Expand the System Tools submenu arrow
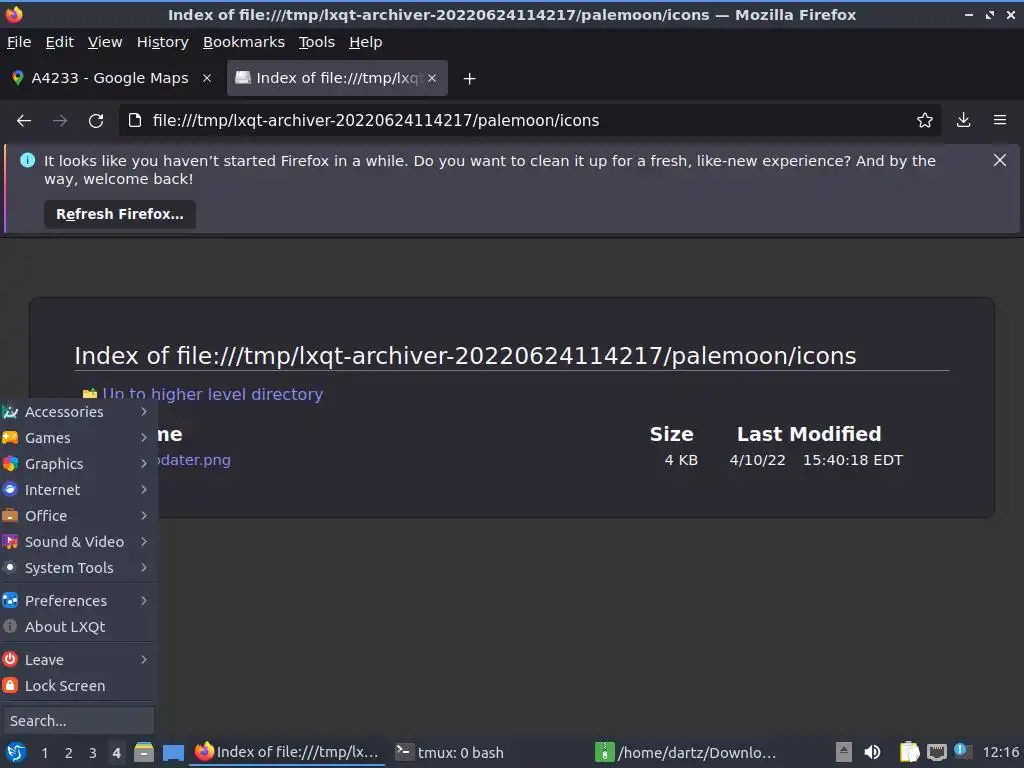This screenshot has width=1024, height=768. pos(144,568)
